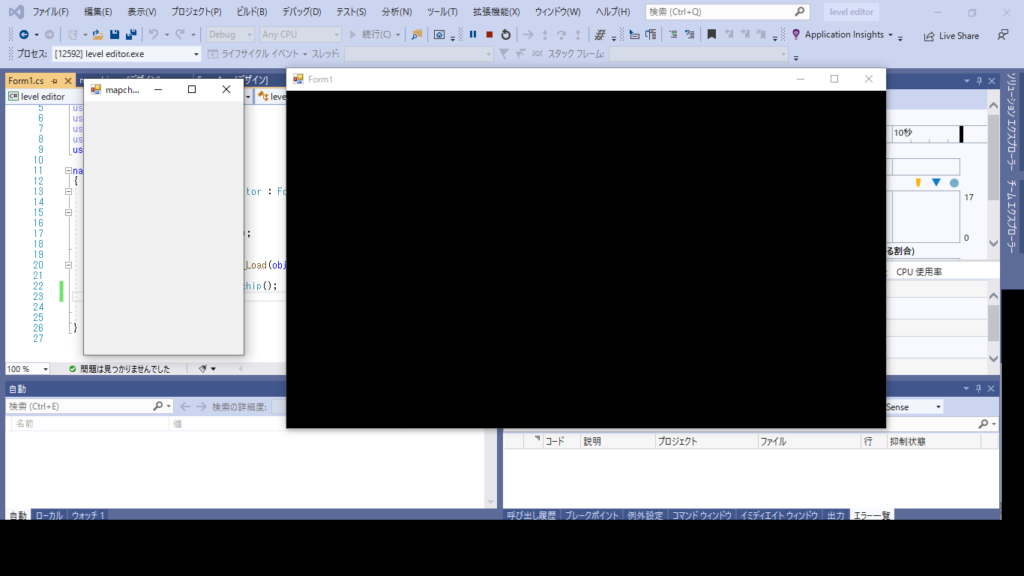This screenshot has width=1024, height=576.
Task: Click the diagnostics timeline ruler at 10秒
Action: pyautogui.click(x=903, y=132)
